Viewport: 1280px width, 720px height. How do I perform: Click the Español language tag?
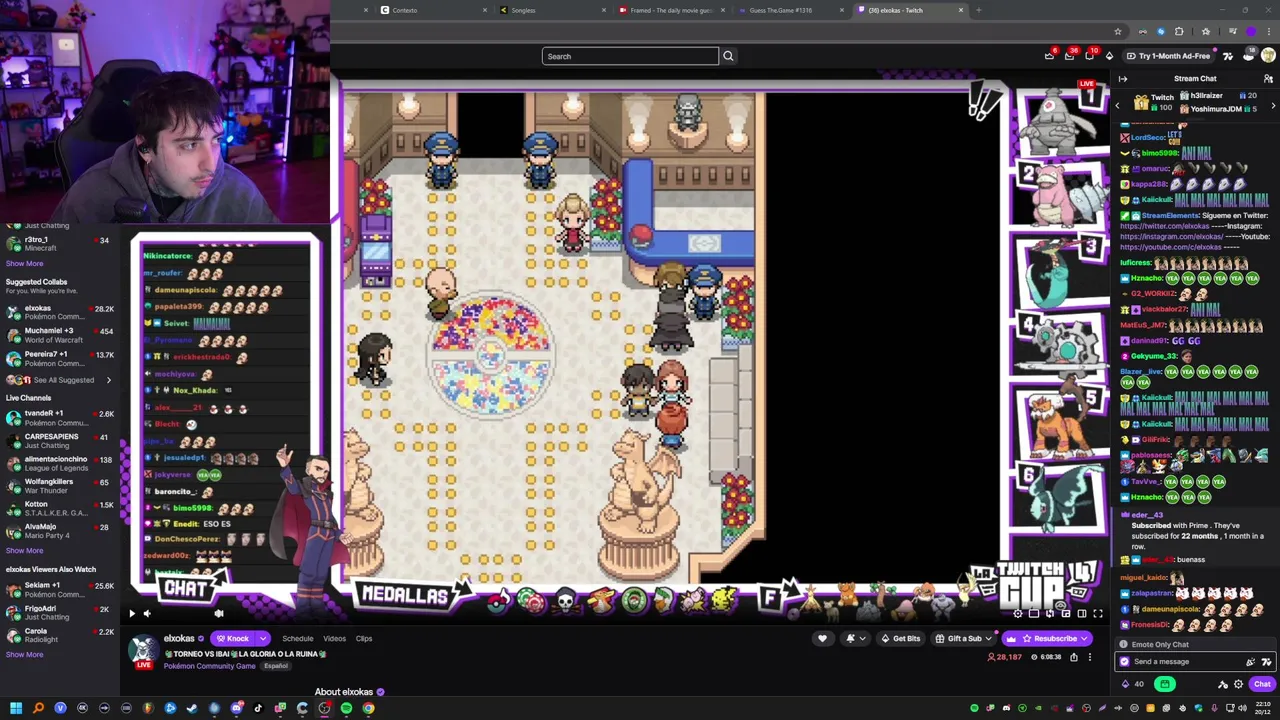coord(275,666)
